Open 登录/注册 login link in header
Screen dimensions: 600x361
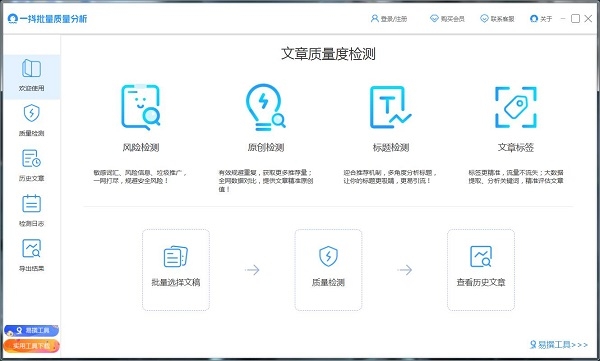pyautogui.click(x=389, y=18)
